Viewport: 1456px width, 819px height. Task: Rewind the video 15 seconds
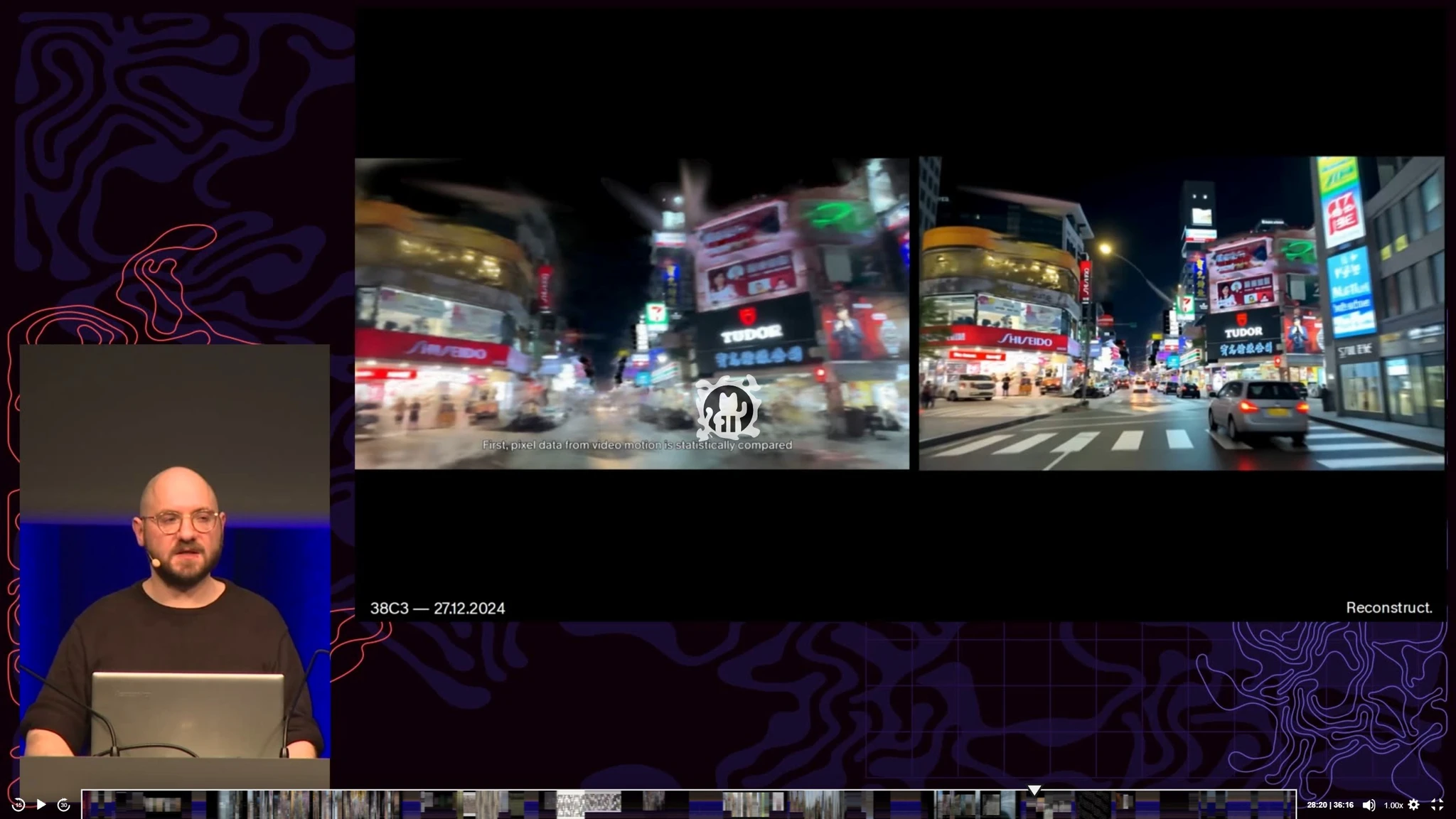18,805
